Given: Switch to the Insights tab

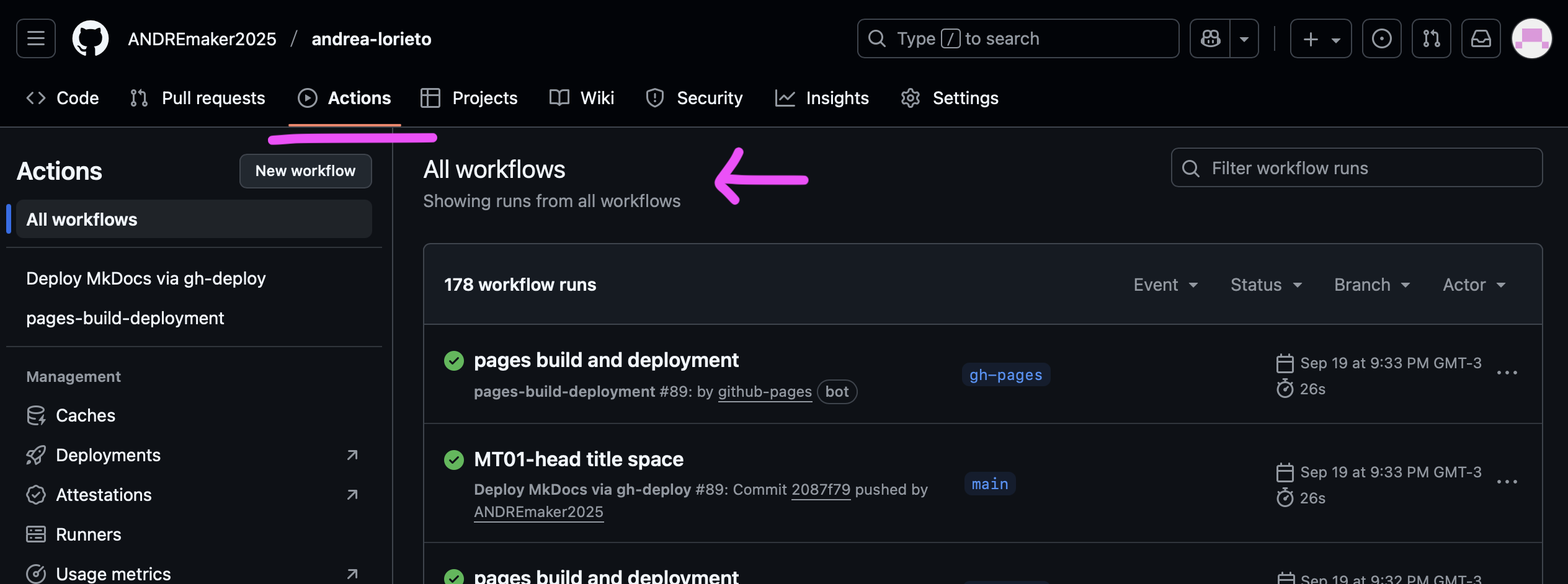Looking at the screenshot, I should 822,98.
